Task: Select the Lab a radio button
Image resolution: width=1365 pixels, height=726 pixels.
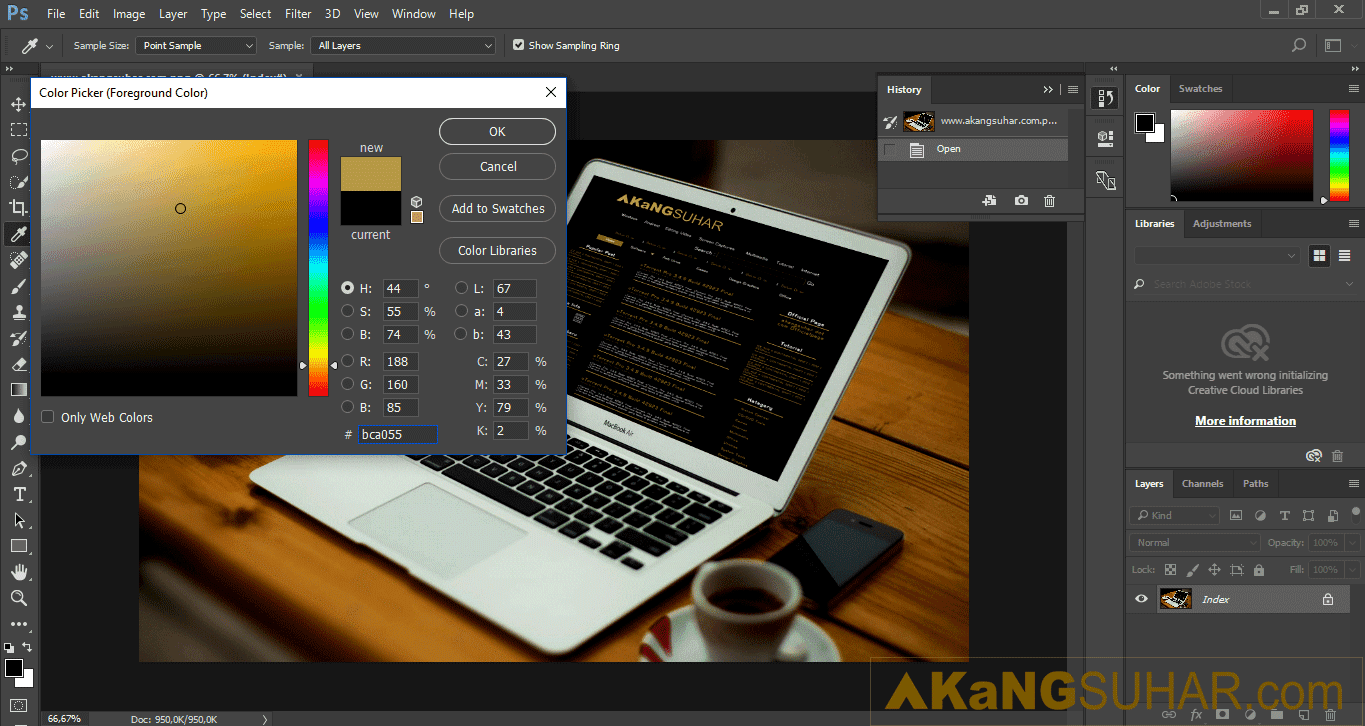Action: tap(461, 311)
